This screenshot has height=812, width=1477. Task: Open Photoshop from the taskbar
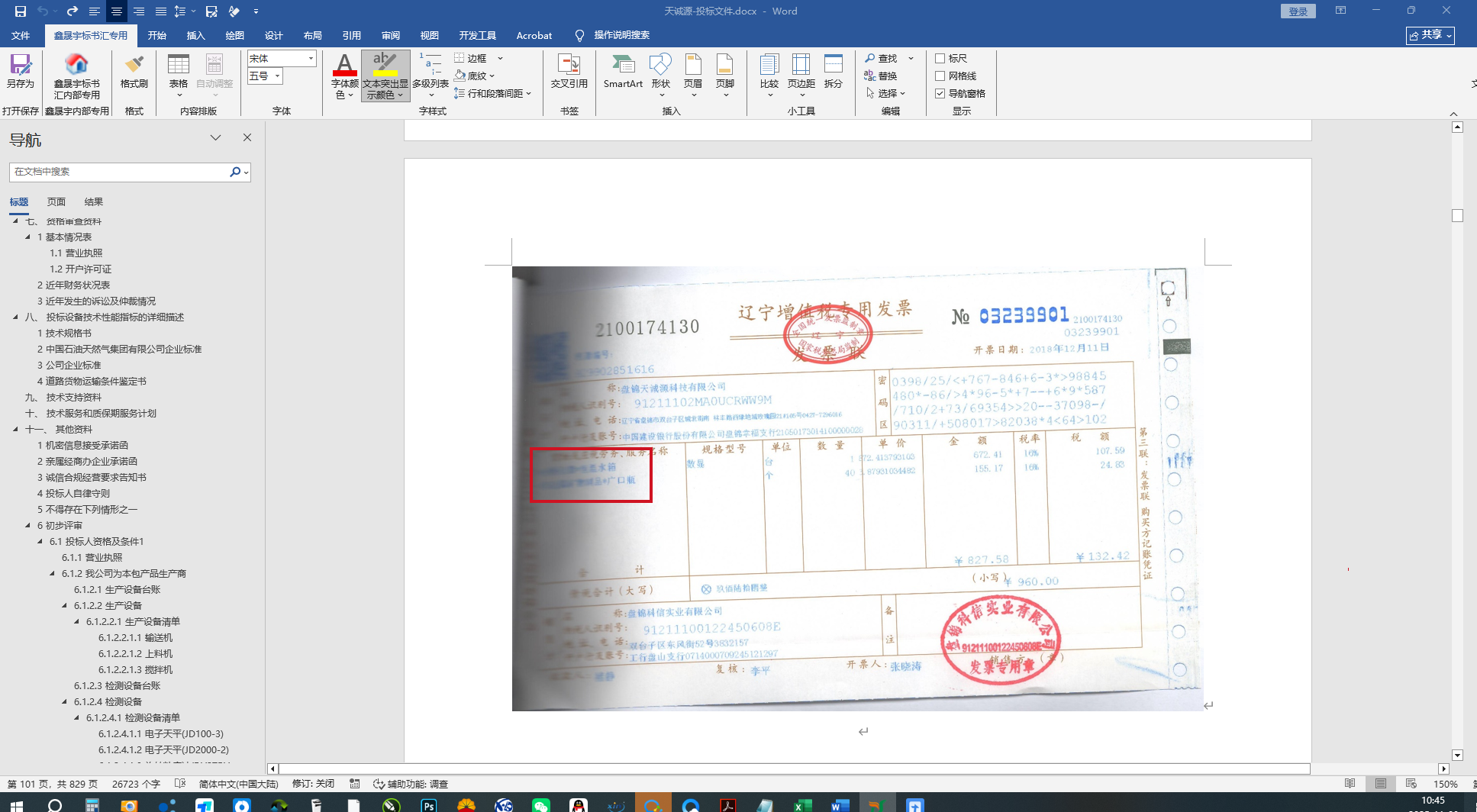coord(429,805)
